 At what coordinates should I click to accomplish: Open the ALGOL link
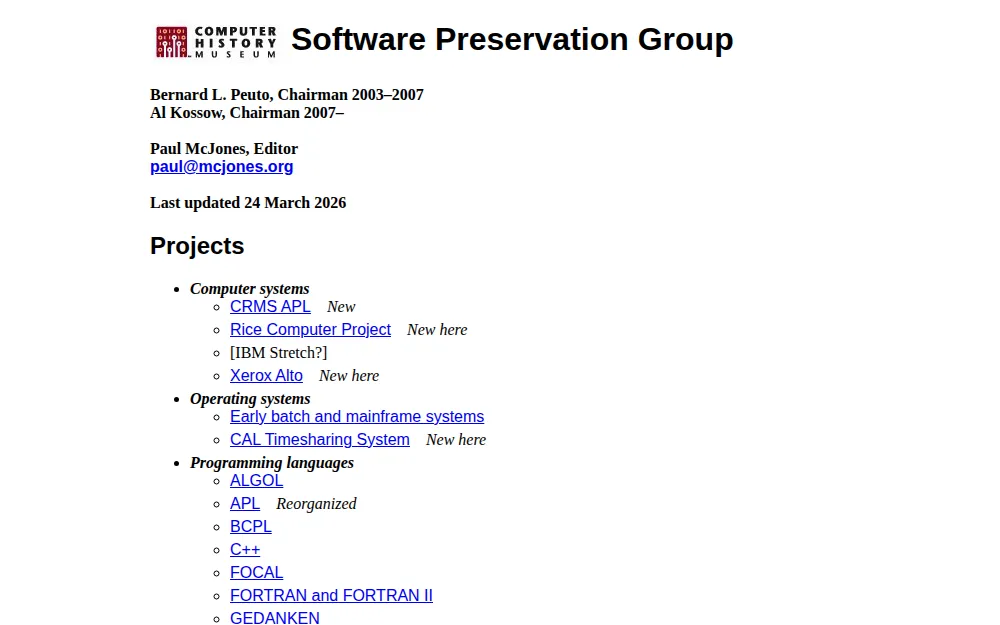point(256,480)
